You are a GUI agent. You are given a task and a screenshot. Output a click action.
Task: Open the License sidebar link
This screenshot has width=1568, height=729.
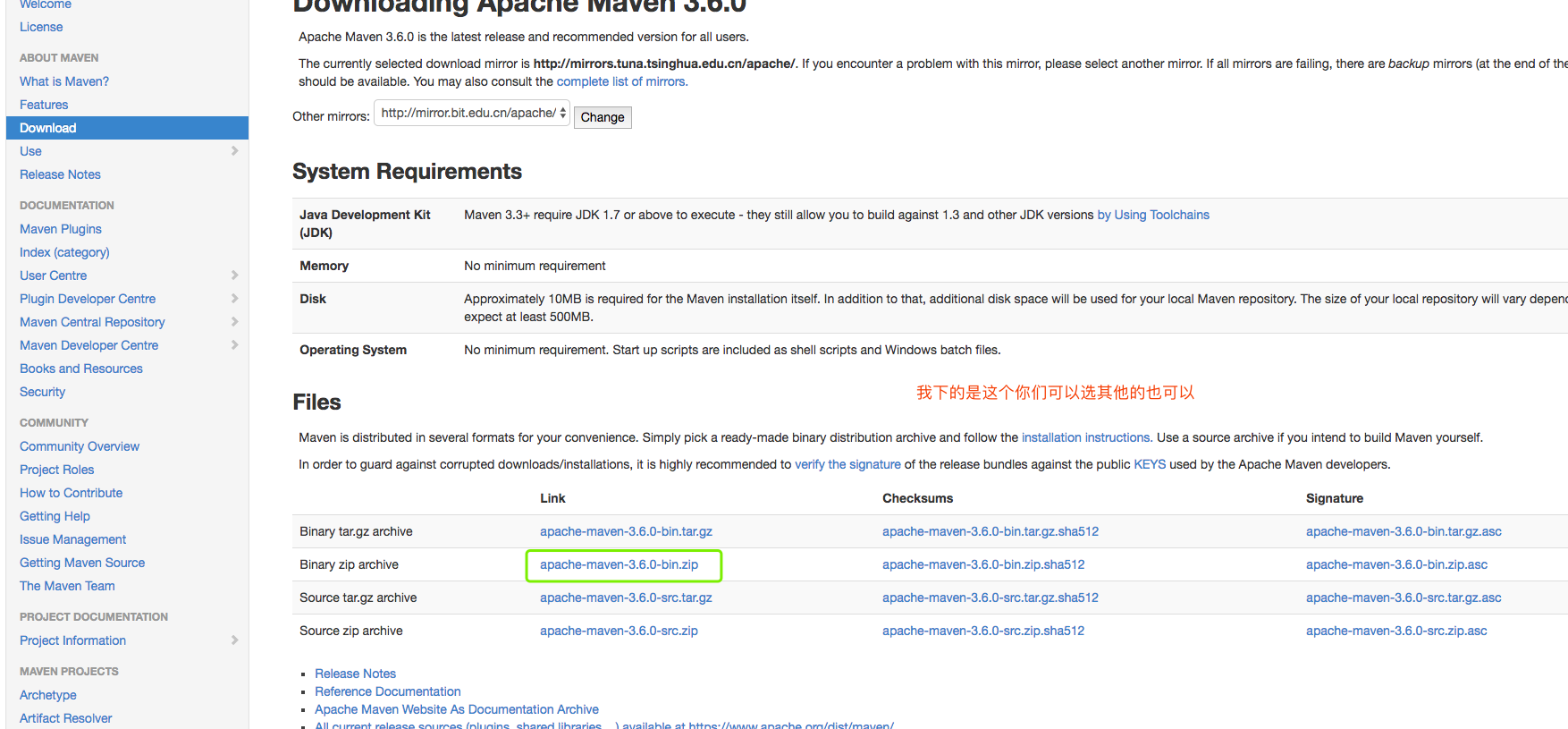pyautogui.click(x=41, y=27)
